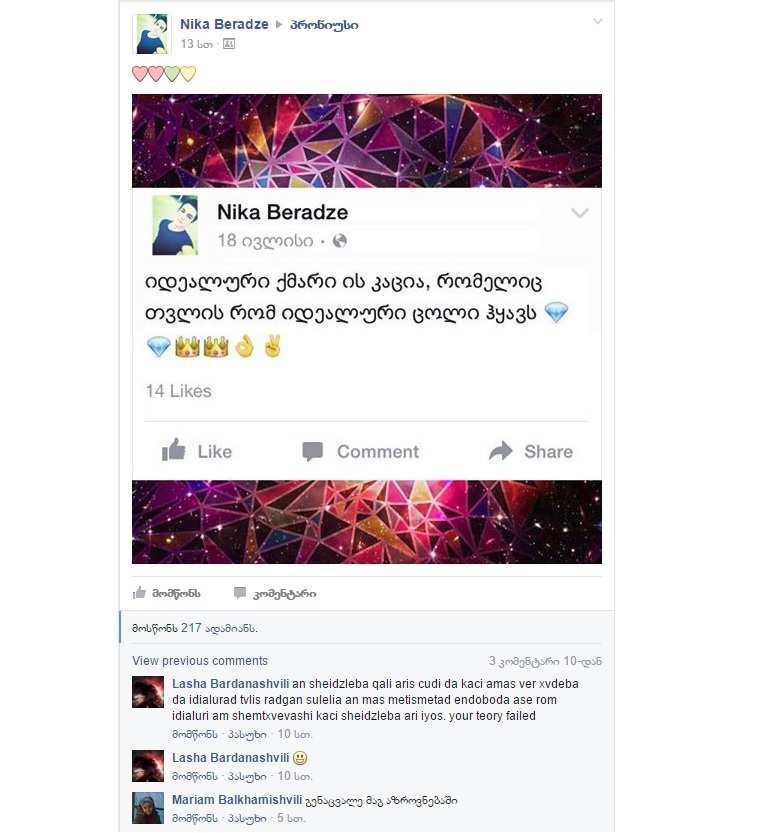This screenshot has height=833, width=768.
Task: Like the post with მომწონს thumbs-up button
Action: pos(167,593)
